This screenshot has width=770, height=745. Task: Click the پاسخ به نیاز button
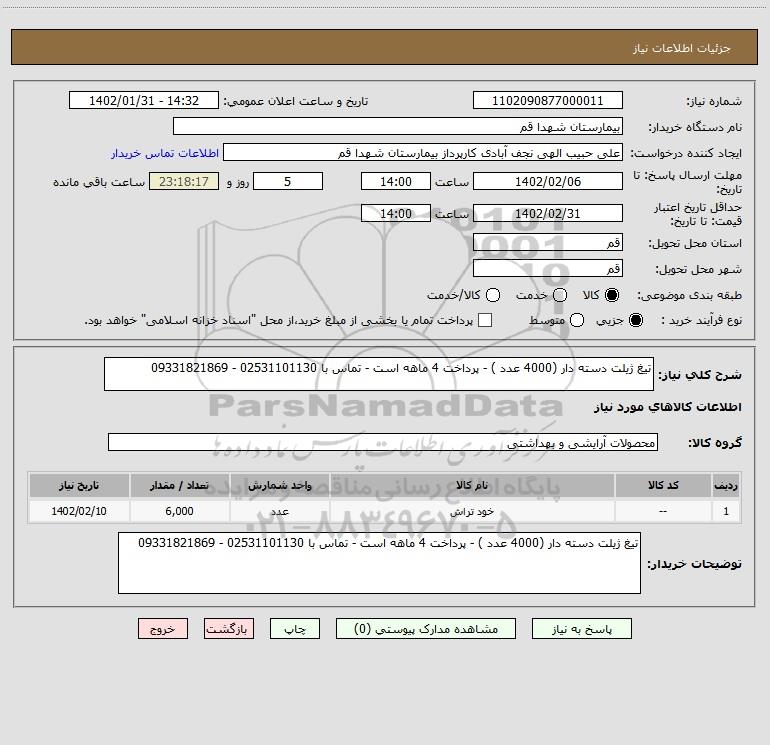[581, 629]
